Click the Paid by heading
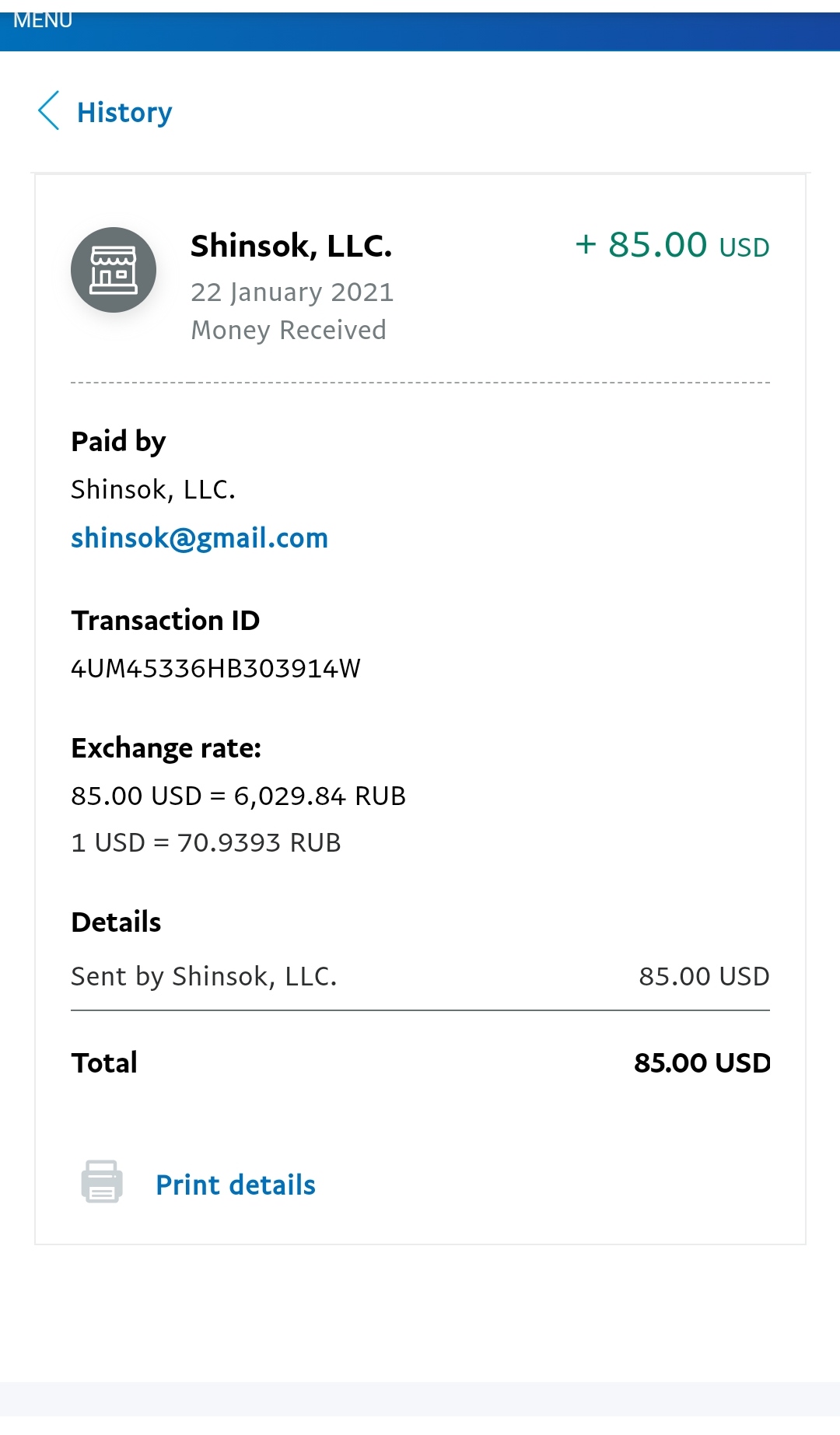This screenshot has width=840, height=1435. tap(118, 441)
